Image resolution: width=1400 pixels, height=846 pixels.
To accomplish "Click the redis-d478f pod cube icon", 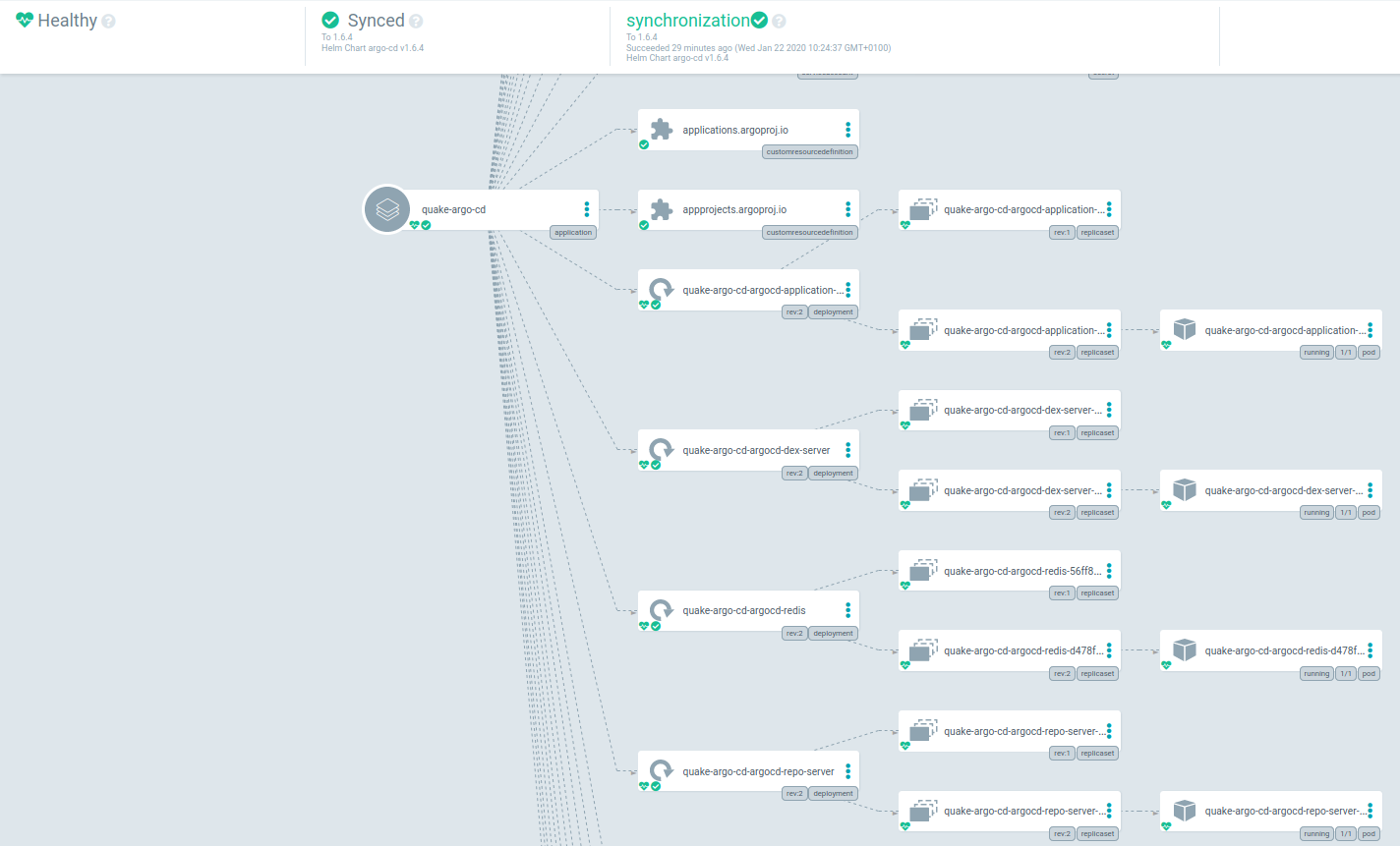I will [1185, 649].
